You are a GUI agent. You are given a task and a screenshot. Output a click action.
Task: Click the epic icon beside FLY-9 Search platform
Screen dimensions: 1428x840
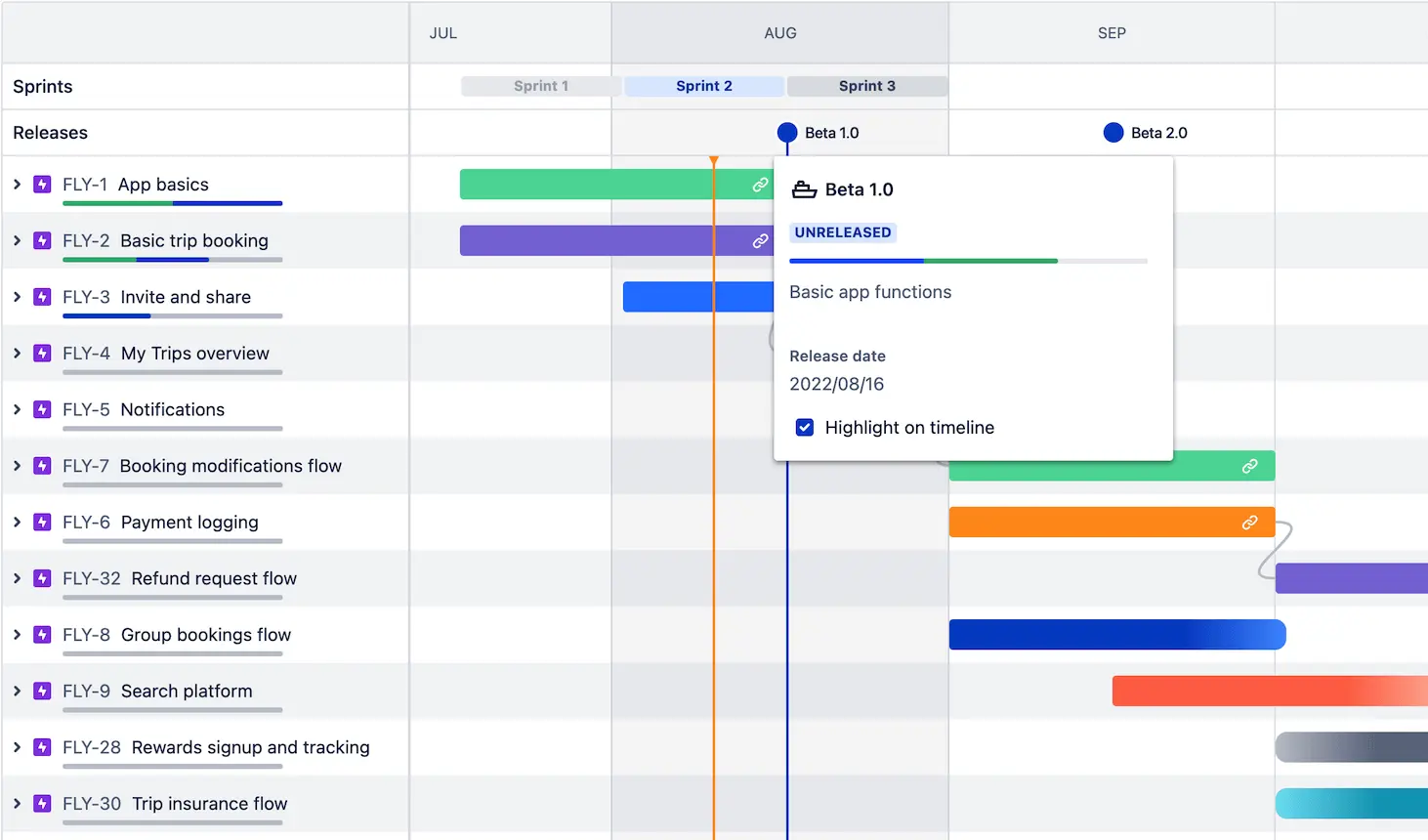click(42, 691)
